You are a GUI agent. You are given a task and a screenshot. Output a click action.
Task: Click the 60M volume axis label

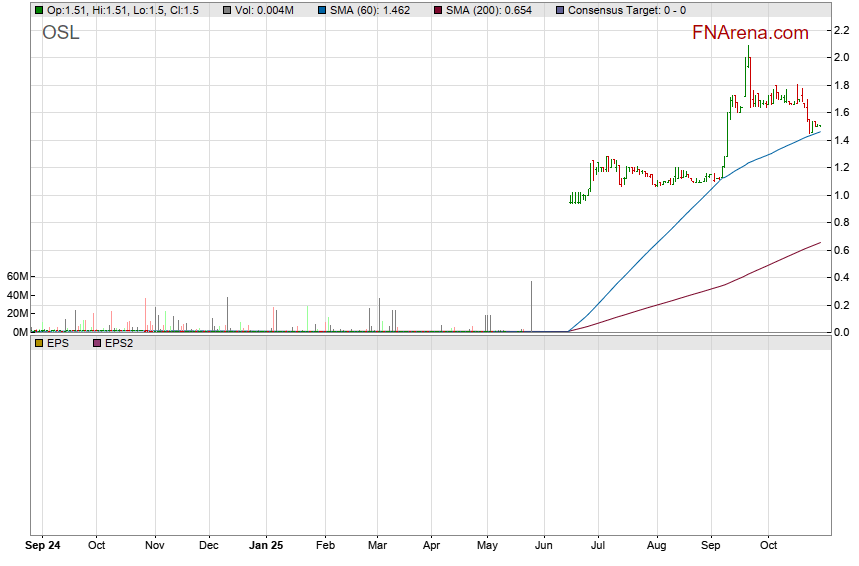point(15,276)
